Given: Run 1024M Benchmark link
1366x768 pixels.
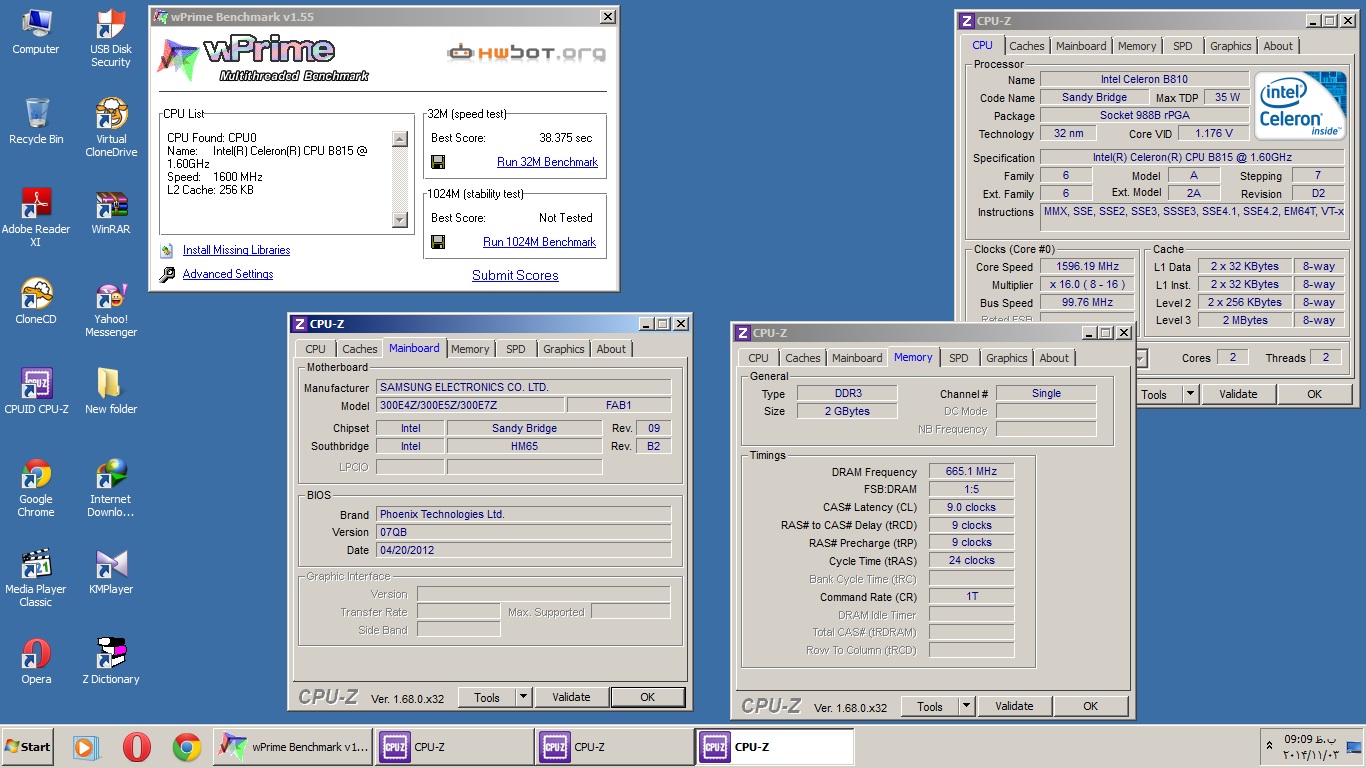Looking at the screenshot, I should 539,242.
